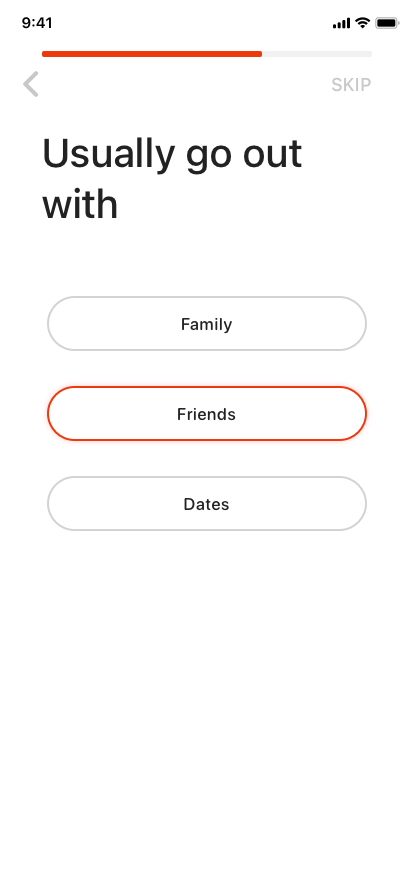Click the word 'Friends' label text
This screenshot has height=896, width=414.
[x=206, y=414]
